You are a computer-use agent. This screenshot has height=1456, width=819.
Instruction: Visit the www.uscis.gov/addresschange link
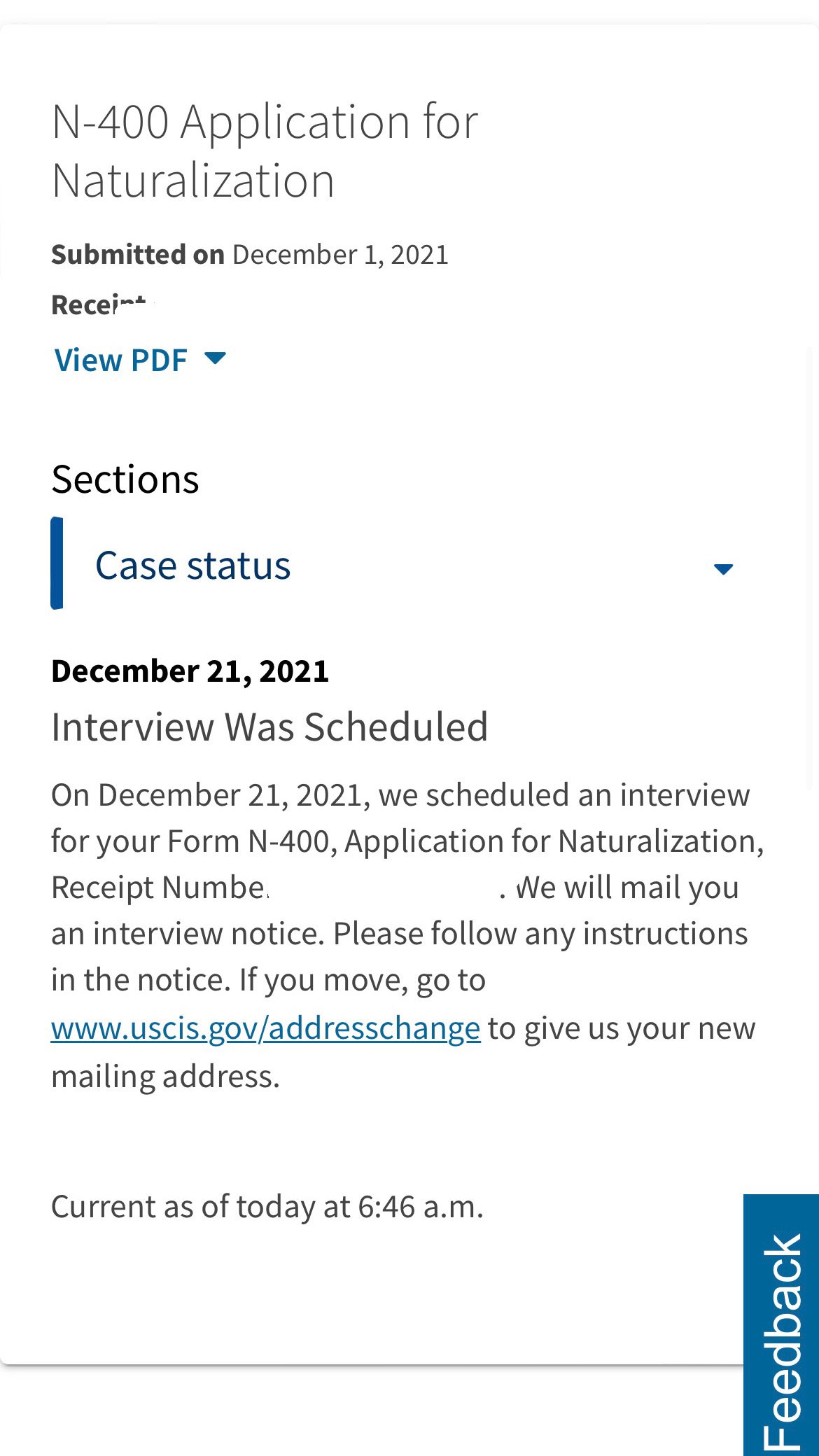tap(266, 1028)
